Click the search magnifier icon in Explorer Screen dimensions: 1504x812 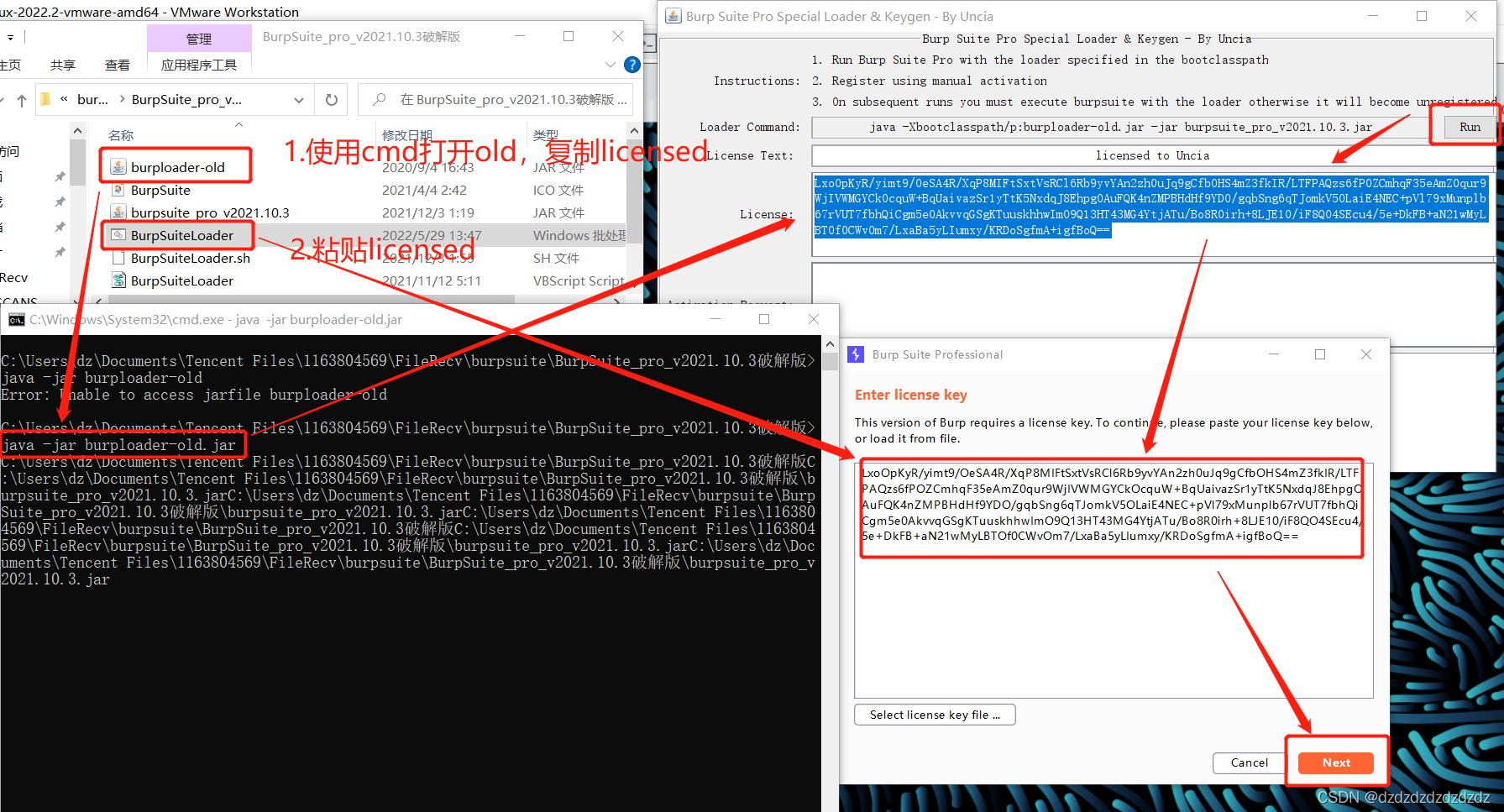380,99
